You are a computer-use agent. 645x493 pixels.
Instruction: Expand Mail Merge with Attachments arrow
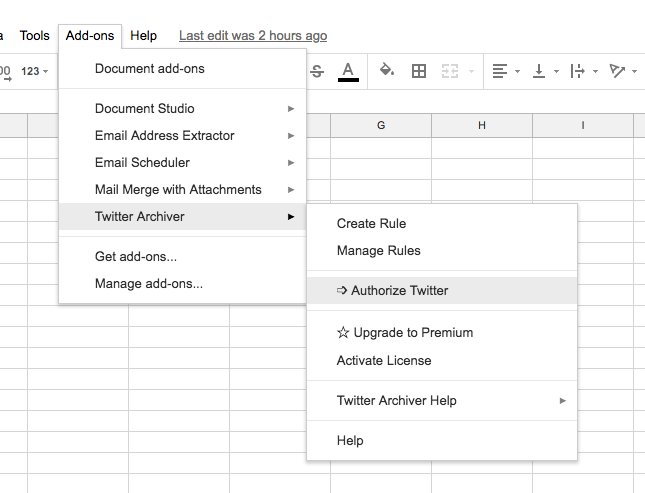[291, 189]
